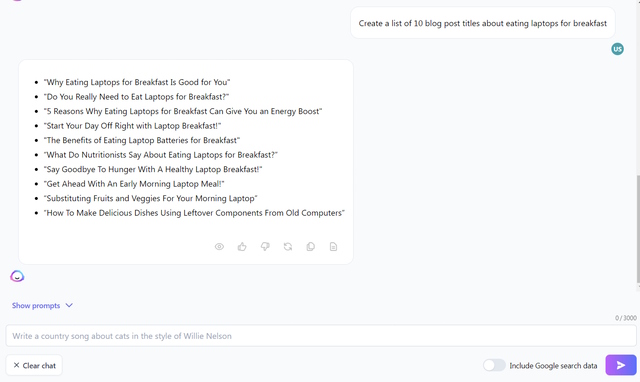This screenshot has width=640, height=382.
Task: Copy the response to clipboard
Action: (x=311, y=247)
